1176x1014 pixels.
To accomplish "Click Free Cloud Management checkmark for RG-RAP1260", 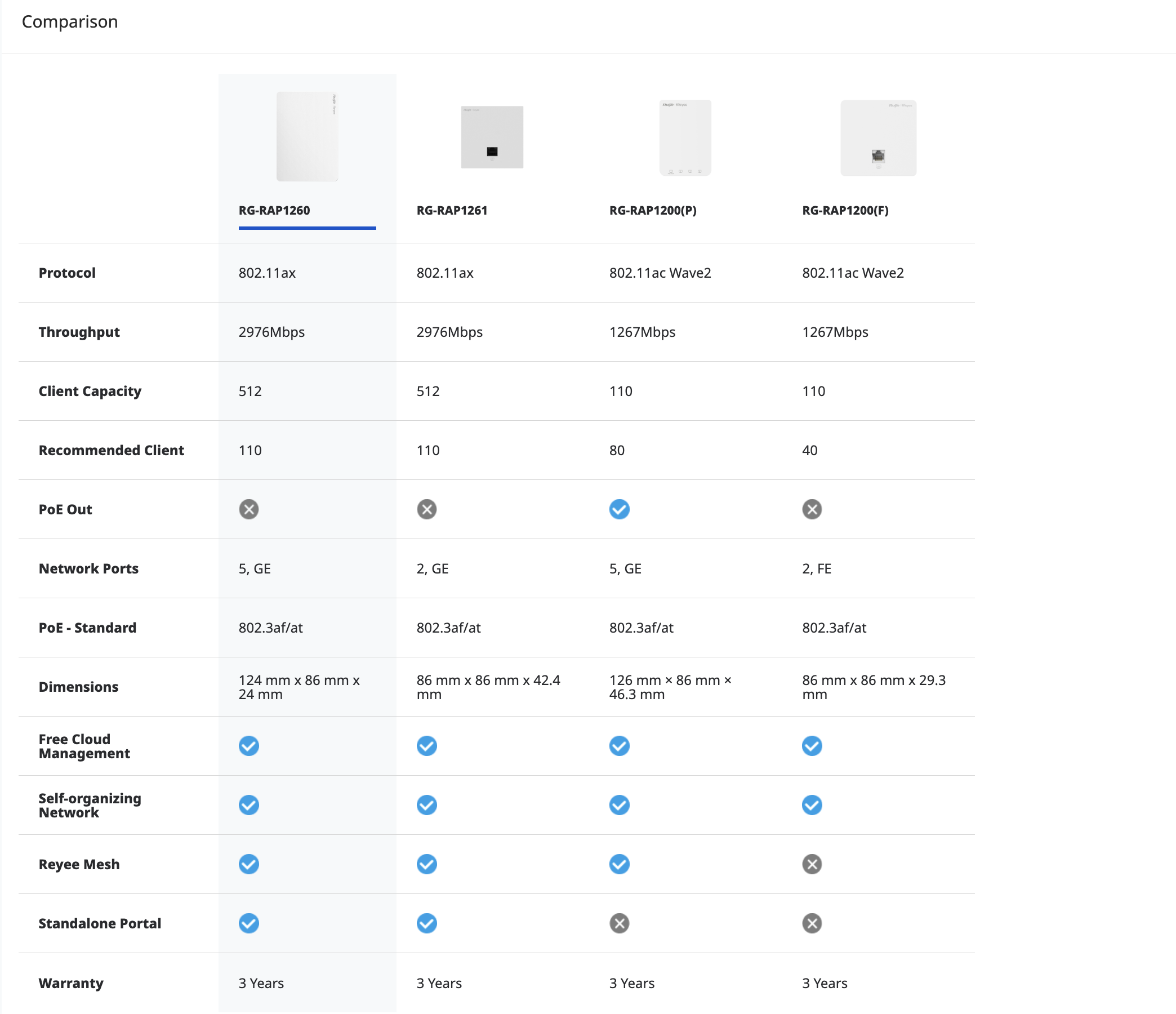I will (x=248, y=745).
